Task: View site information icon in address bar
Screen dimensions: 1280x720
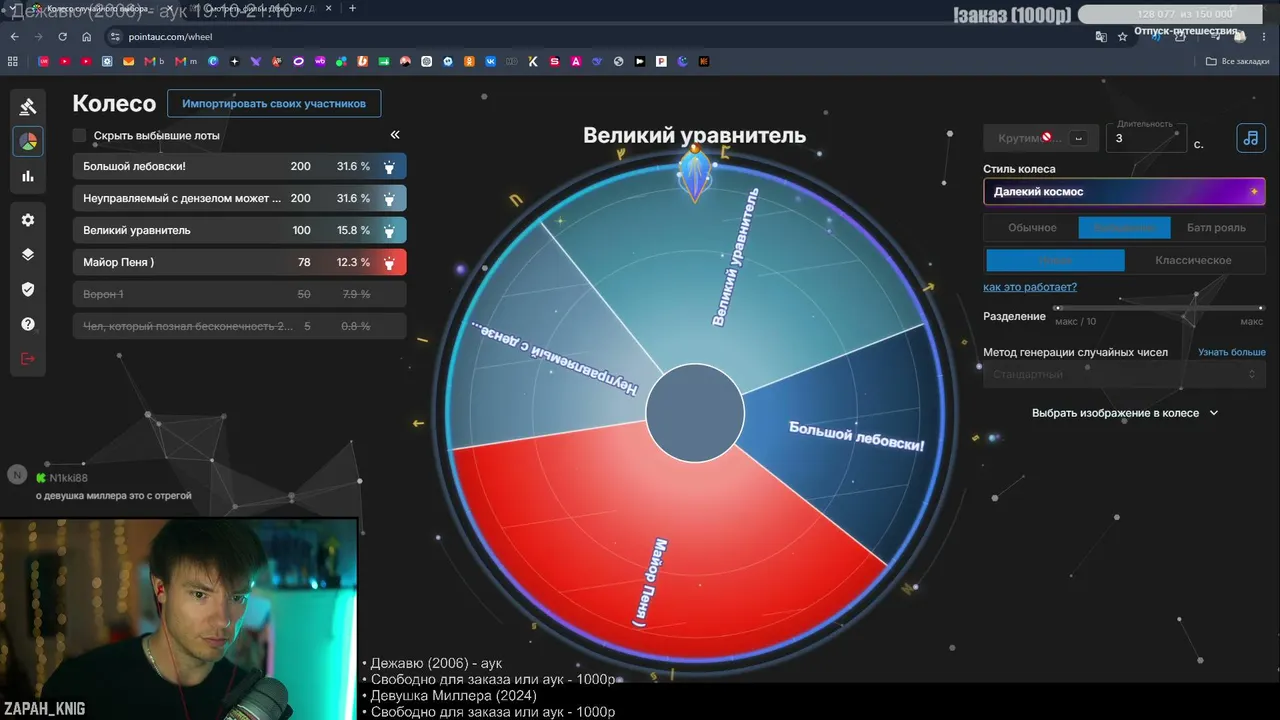Action: click(115, 36)
